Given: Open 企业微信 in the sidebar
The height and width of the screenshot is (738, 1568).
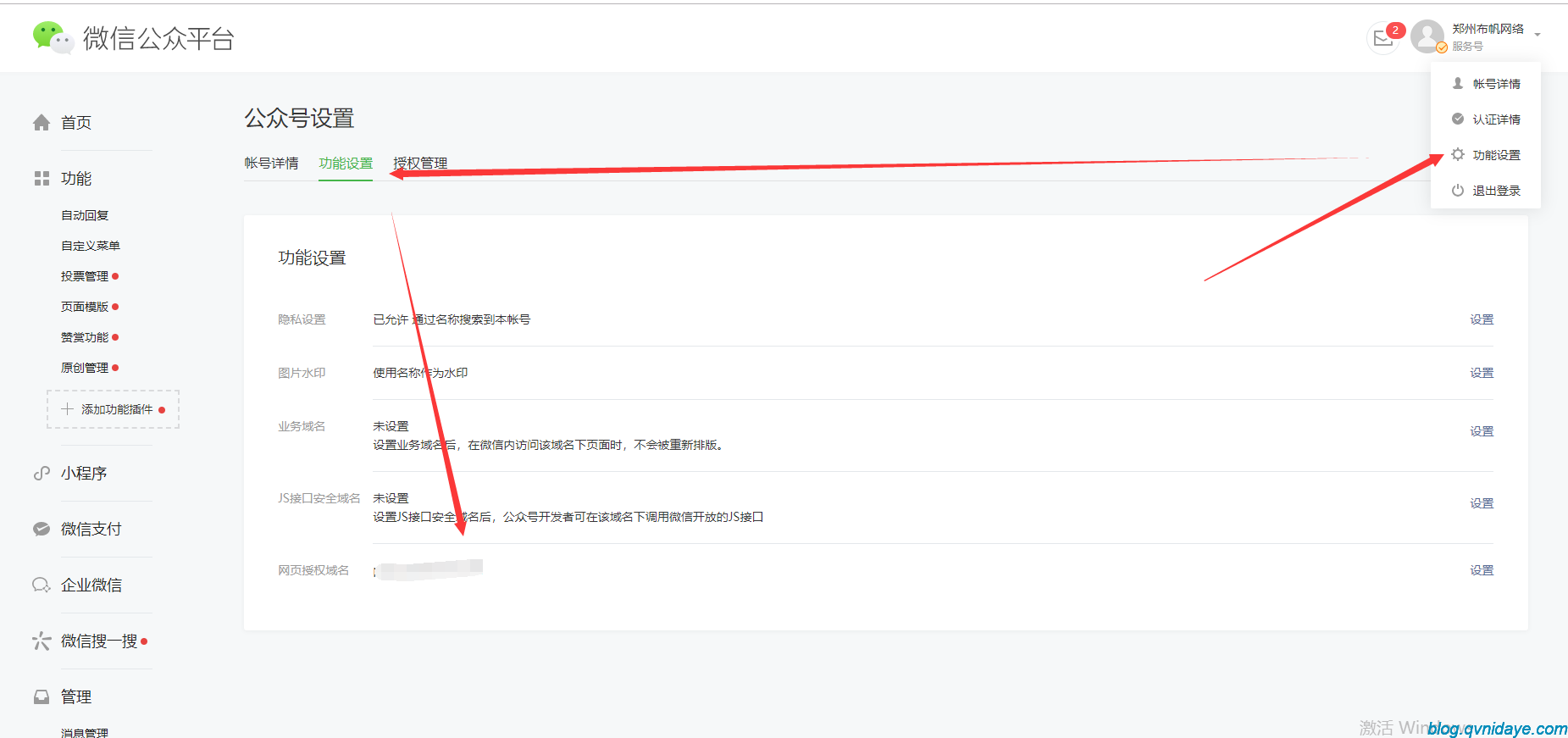Looking at the screenshot, I should point(91,585).
